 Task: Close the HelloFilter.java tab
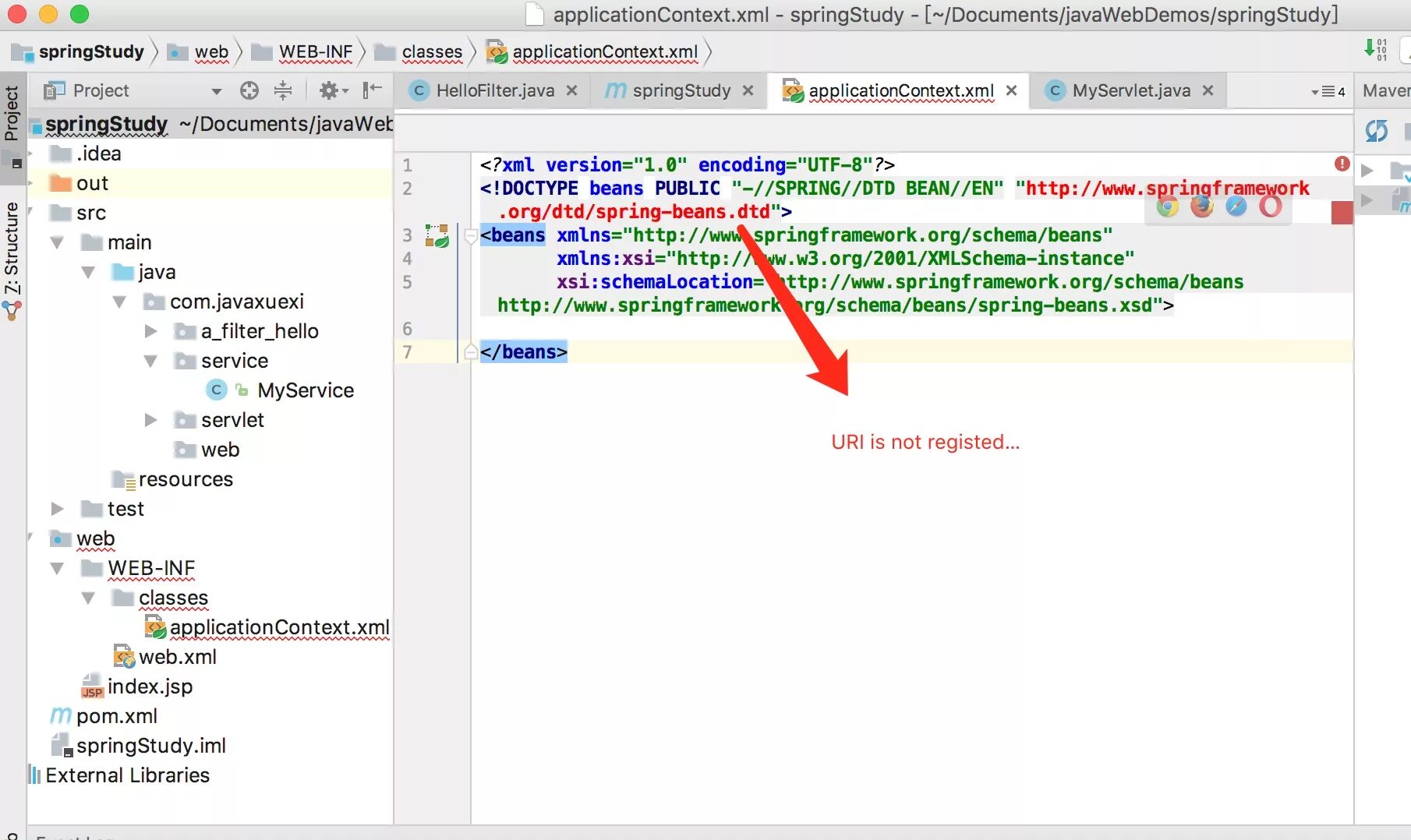[x=571, y=90]
